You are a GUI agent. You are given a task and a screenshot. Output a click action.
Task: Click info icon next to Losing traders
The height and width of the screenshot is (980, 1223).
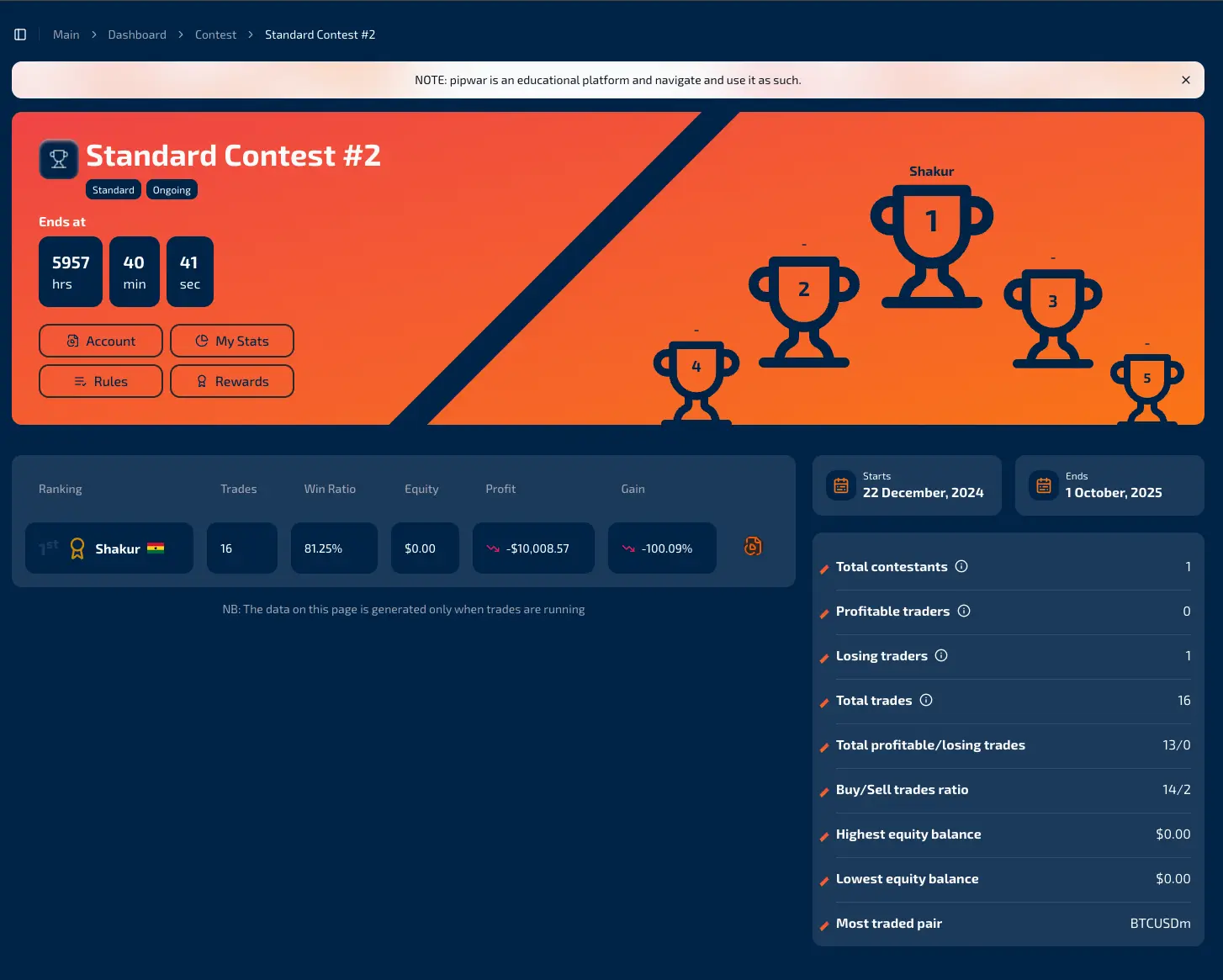click(x=941, y=655)
